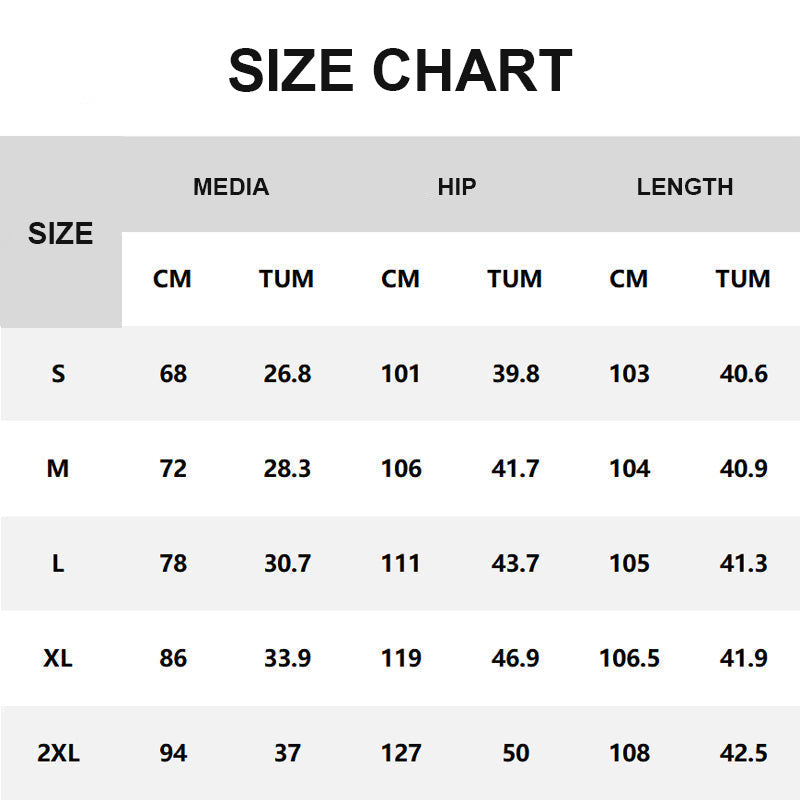
Task: Select the L size row label
Action: click(x=58, y=563)
